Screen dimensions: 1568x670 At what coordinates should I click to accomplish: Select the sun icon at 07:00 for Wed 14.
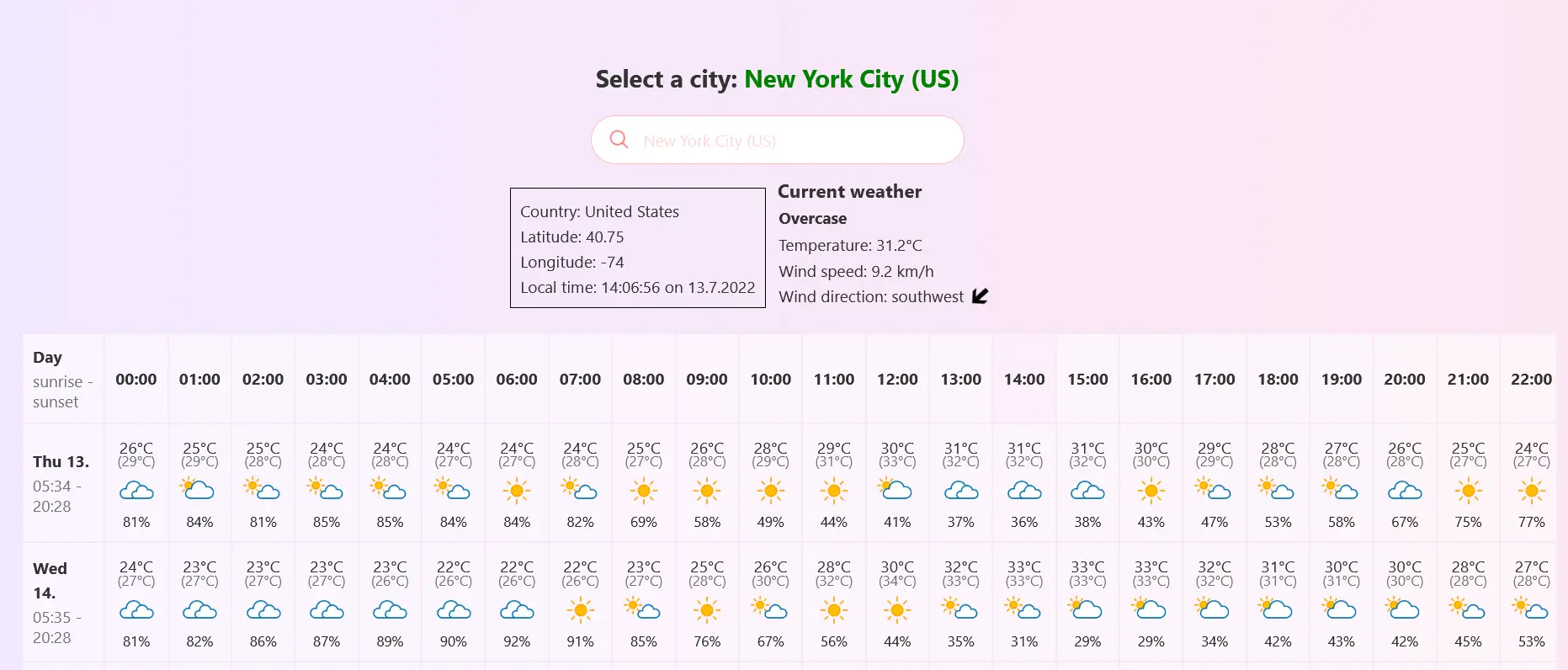579,609
